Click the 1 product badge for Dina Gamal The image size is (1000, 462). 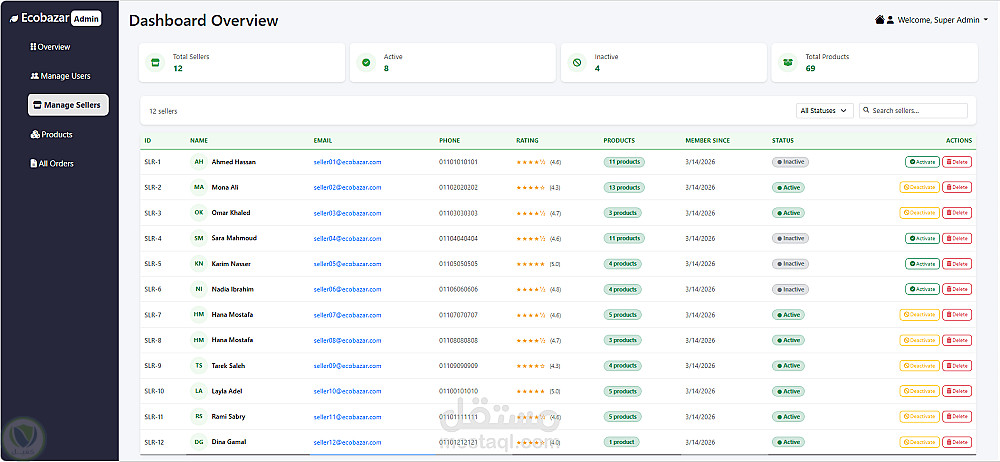point(621,442)
